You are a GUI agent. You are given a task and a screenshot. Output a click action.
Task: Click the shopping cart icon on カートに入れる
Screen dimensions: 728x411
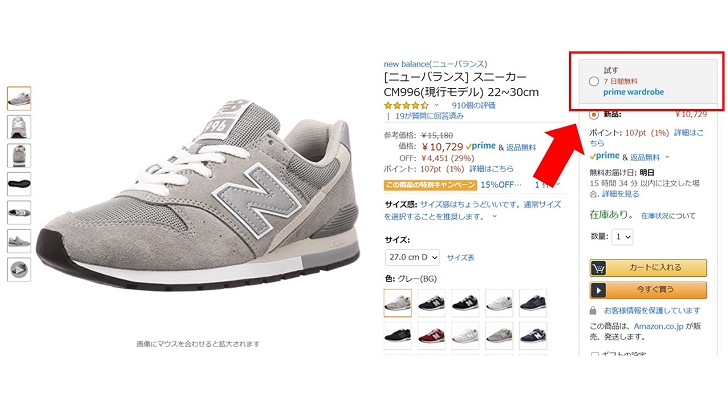click(599, 268)
